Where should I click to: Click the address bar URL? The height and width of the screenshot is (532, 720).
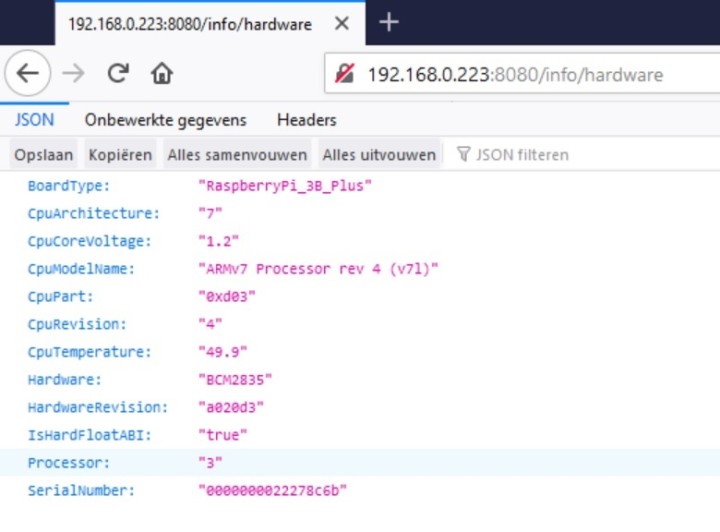(x=515, y=74)
